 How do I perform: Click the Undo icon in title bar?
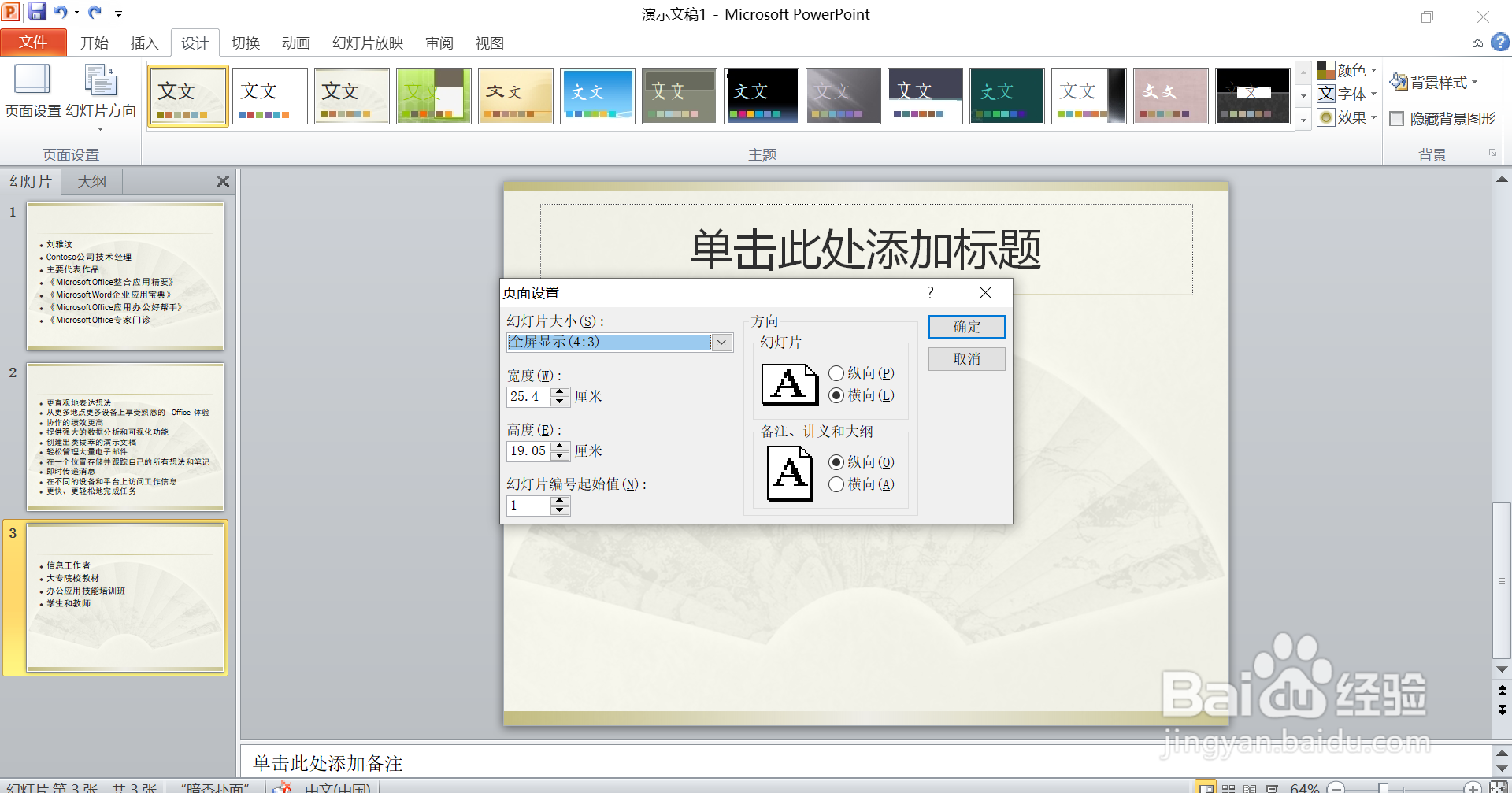pos(61,13)
